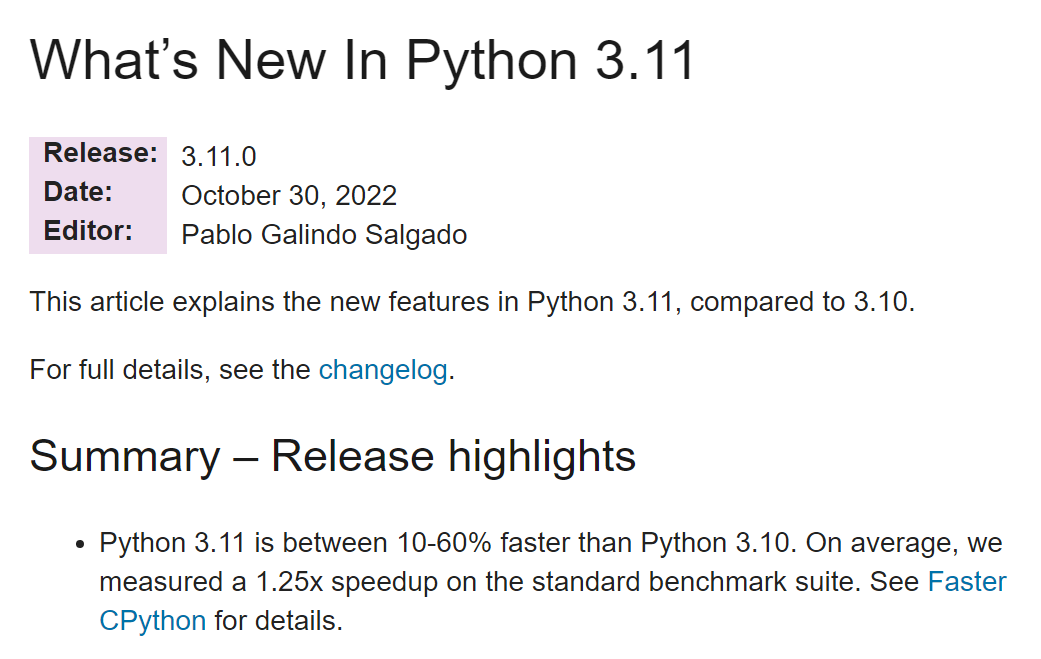Click the "for details." text after CPython

(278, 620)
